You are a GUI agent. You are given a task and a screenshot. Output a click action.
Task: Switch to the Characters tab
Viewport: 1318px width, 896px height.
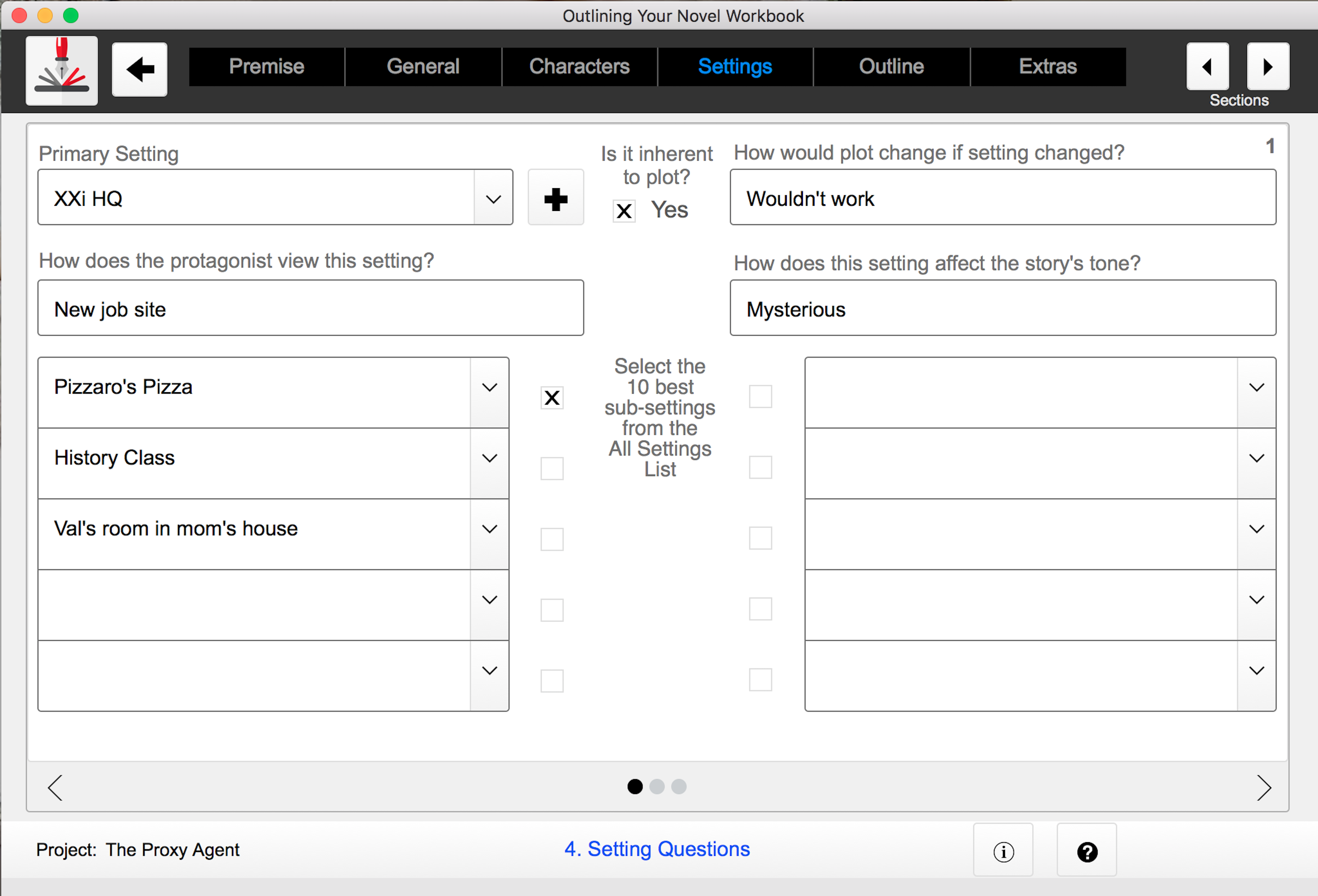pyautogui.click(x=579, y=67)
